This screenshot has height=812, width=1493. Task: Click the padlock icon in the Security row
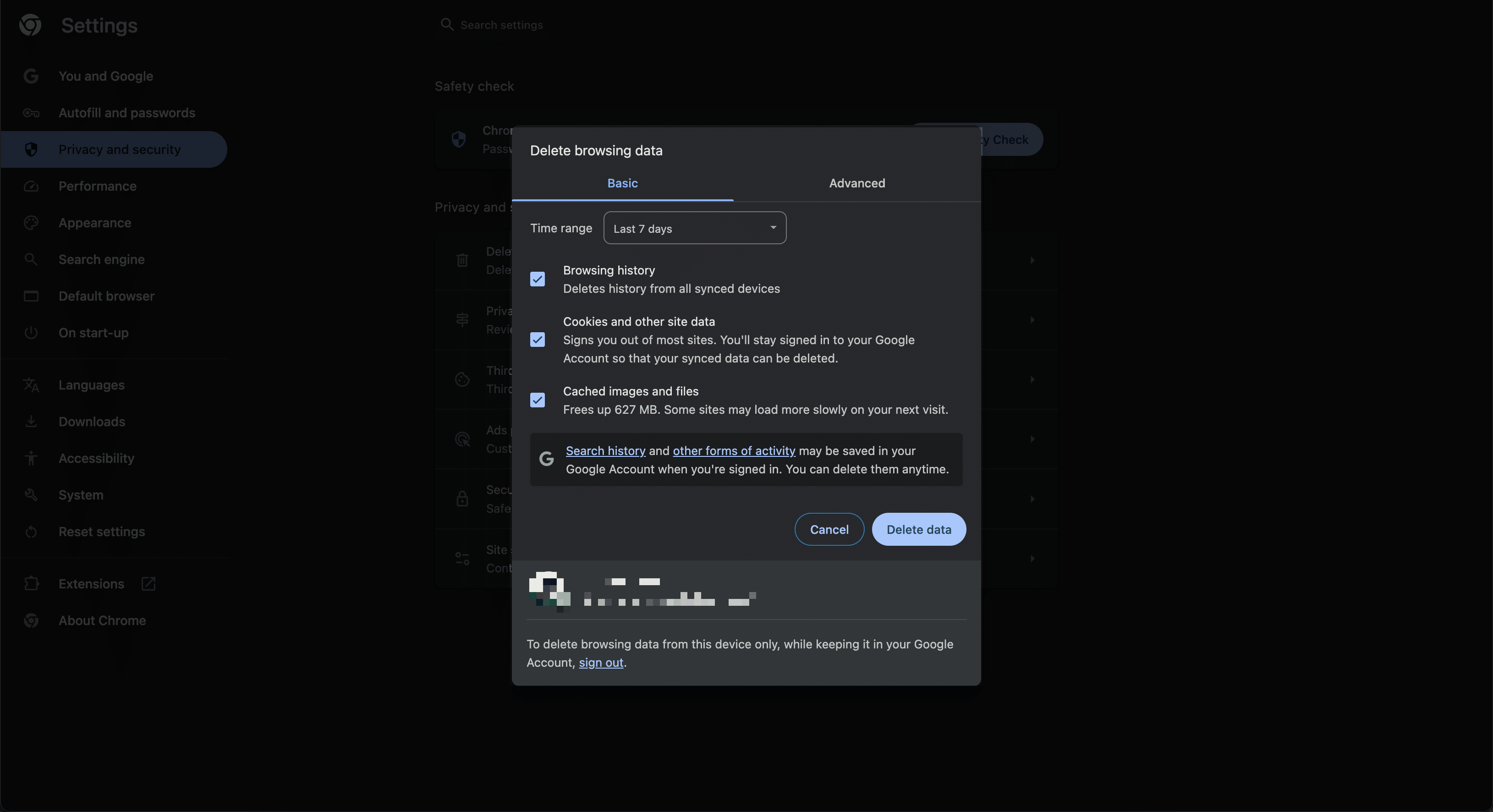point(462,499)
